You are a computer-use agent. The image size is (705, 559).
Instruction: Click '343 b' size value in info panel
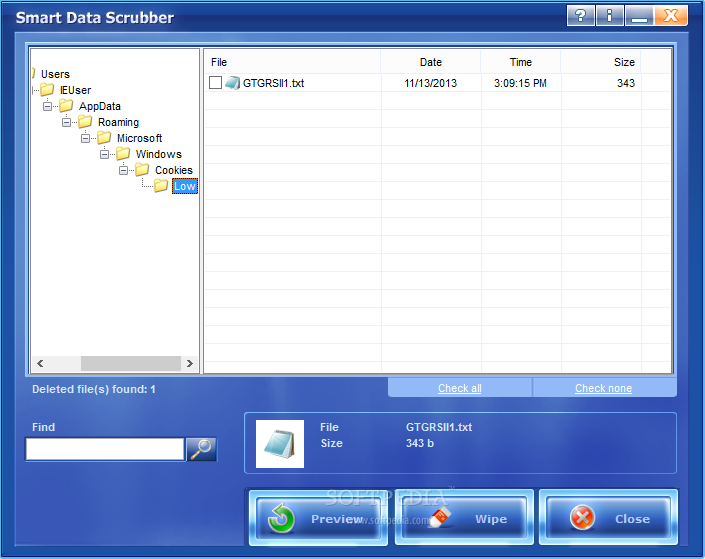click(x=420, y=443)
